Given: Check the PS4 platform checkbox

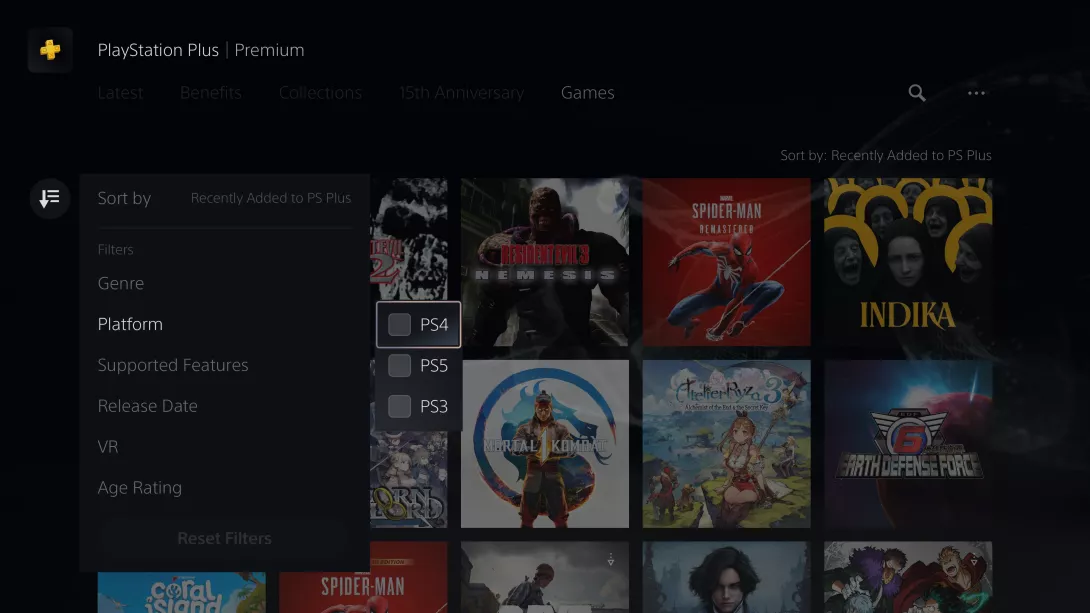Looking at the screenshot, I should point(400,325).
